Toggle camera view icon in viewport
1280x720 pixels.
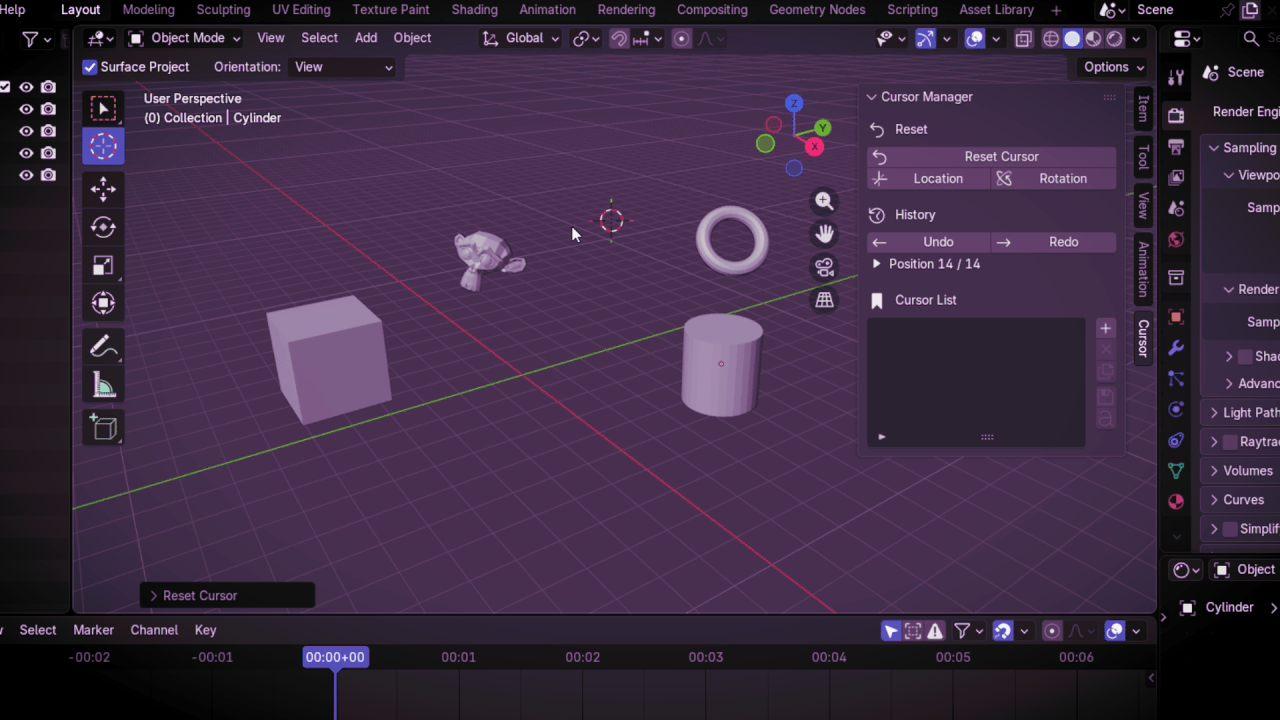pos(824,267)
